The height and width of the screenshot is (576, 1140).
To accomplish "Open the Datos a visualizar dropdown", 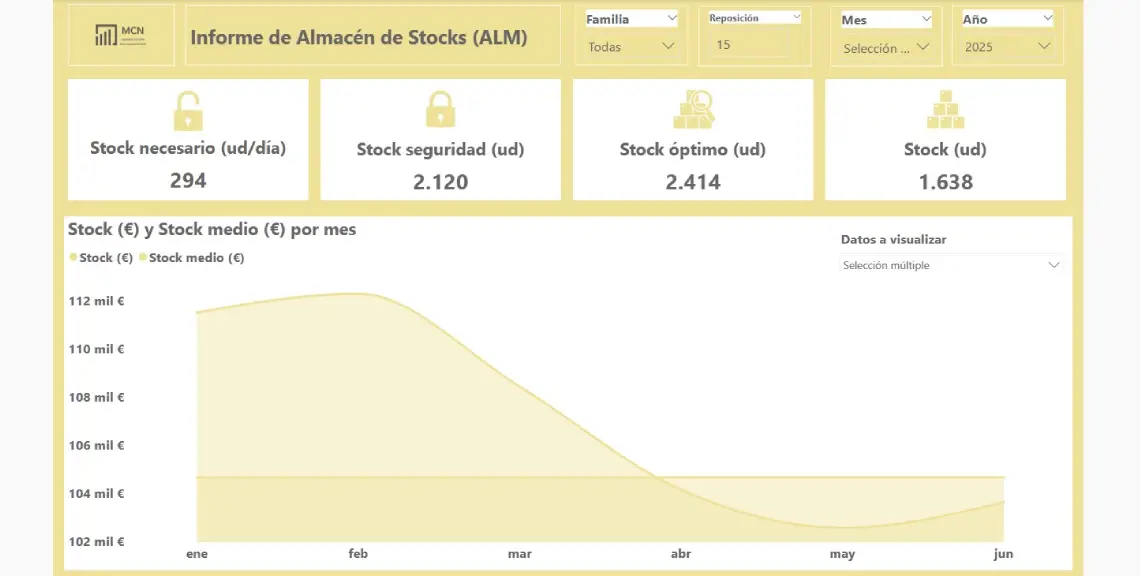I will point(1053,265).
